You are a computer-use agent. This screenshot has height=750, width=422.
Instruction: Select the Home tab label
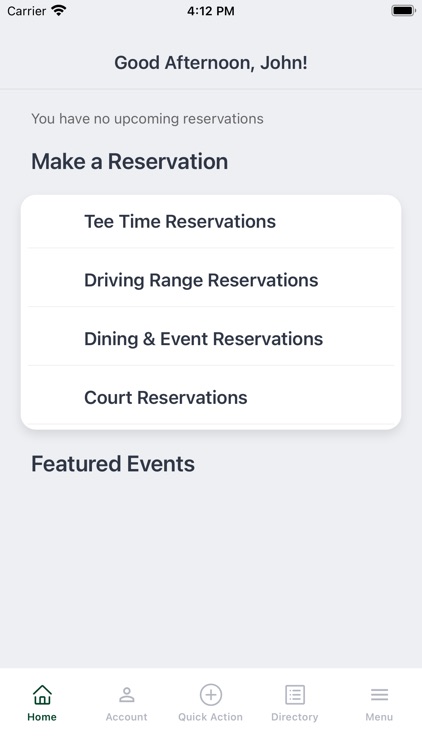point(42,717)
